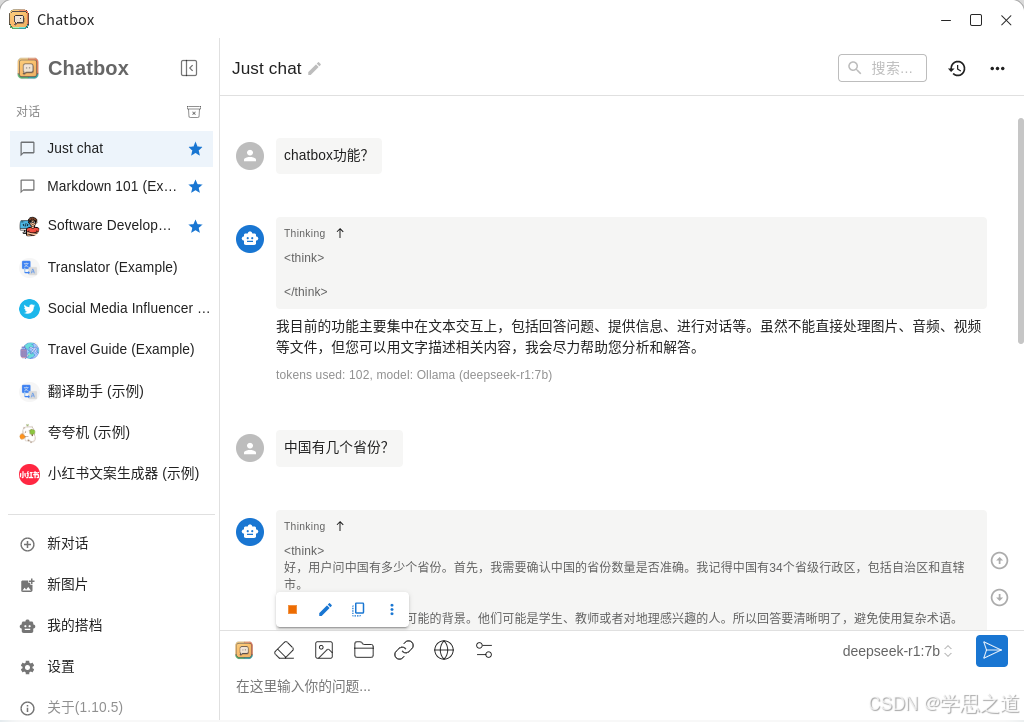Screen dimensions: 1024x722
Task: Toggle star on Just chat conversation
Action: 195,149
